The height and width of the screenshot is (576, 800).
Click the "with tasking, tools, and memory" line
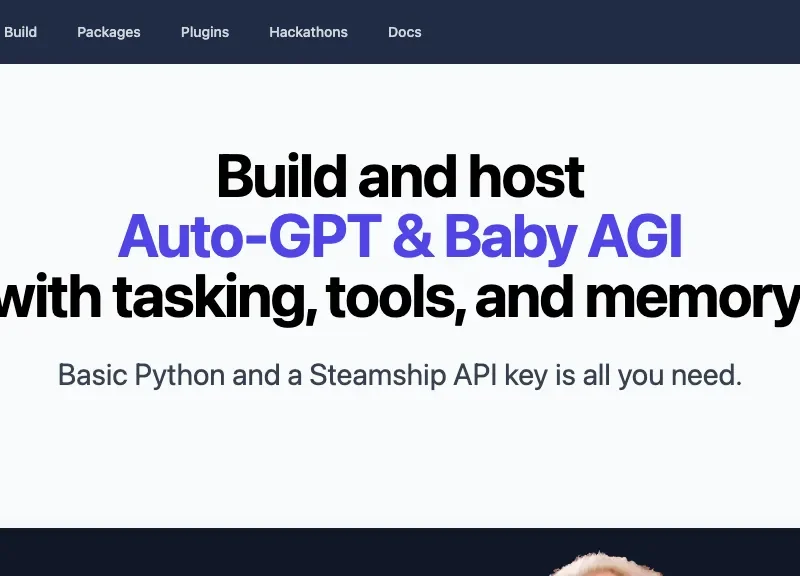pos(400,298)
